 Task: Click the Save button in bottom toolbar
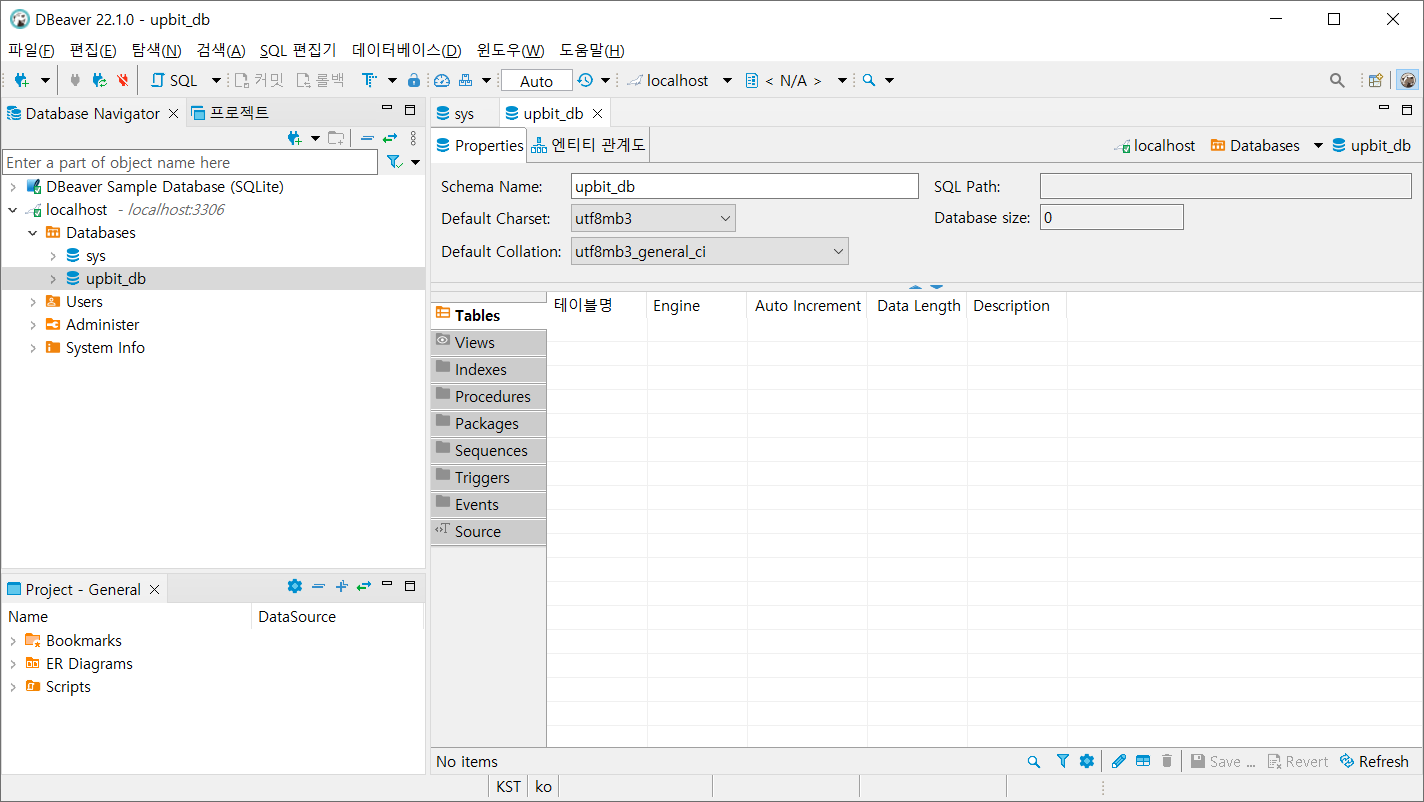coord(1223,761)
